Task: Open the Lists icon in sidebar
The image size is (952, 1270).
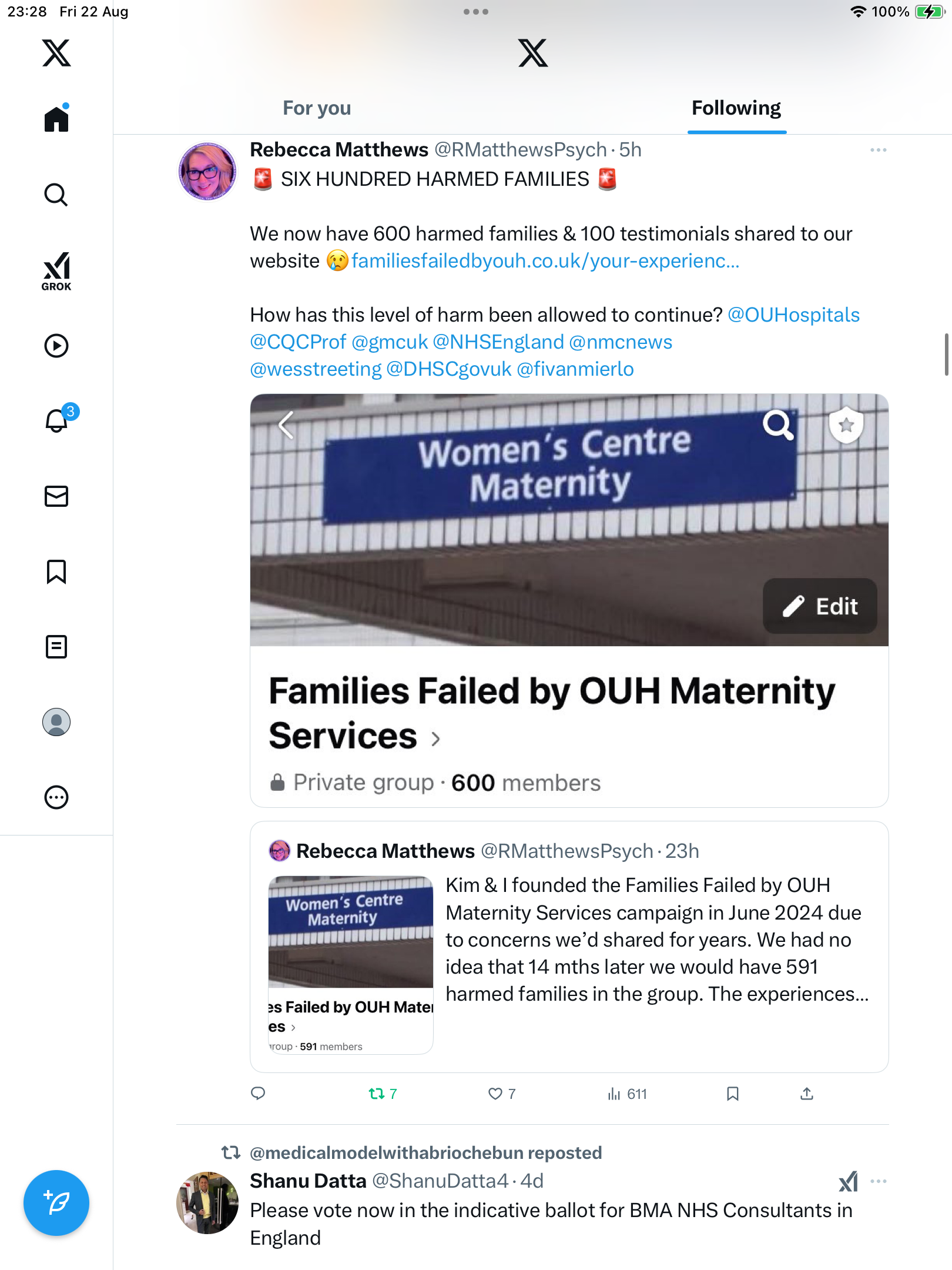Action: 56,647
